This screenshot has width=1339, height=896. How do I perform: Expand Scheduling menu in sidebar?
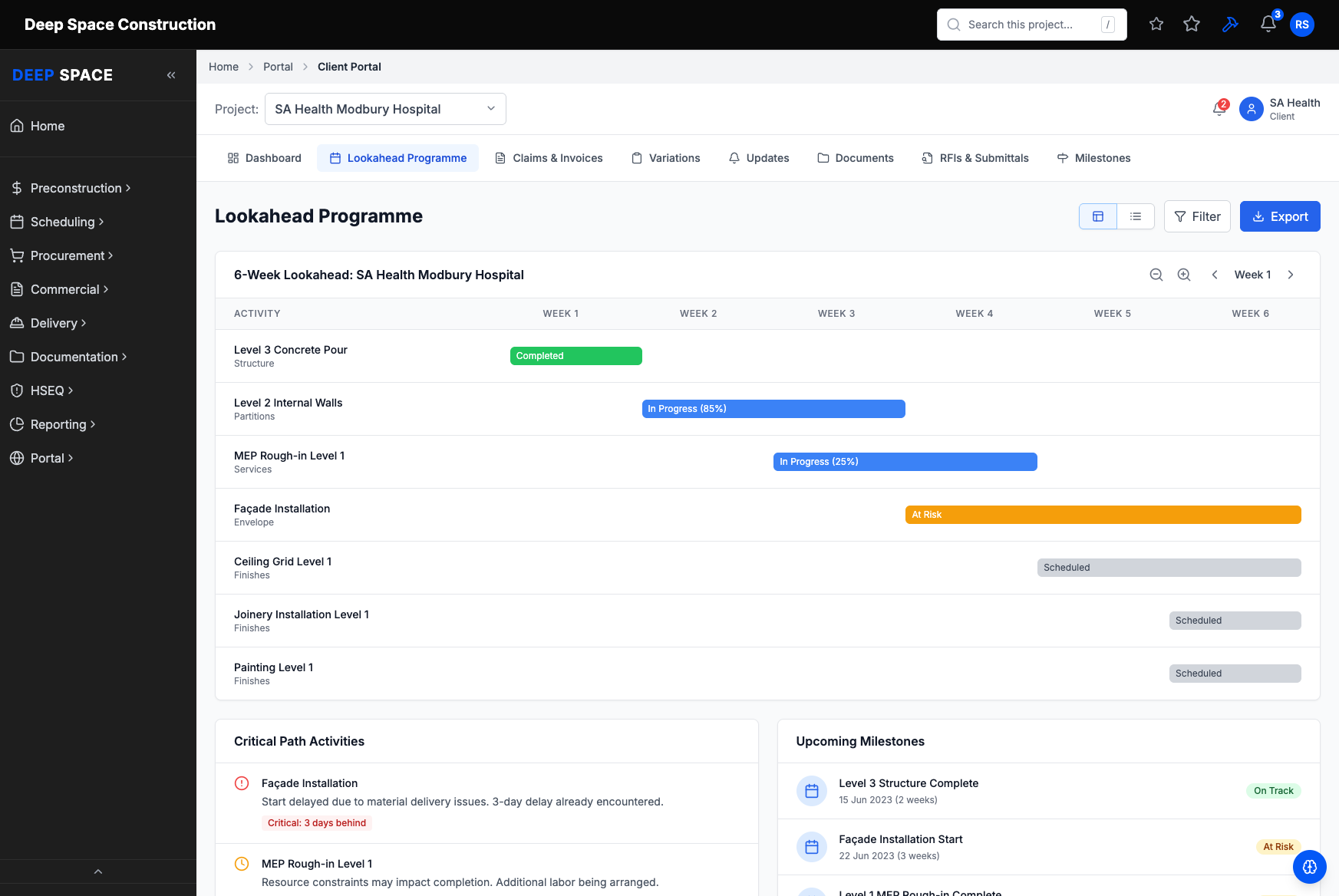point(57,222)
